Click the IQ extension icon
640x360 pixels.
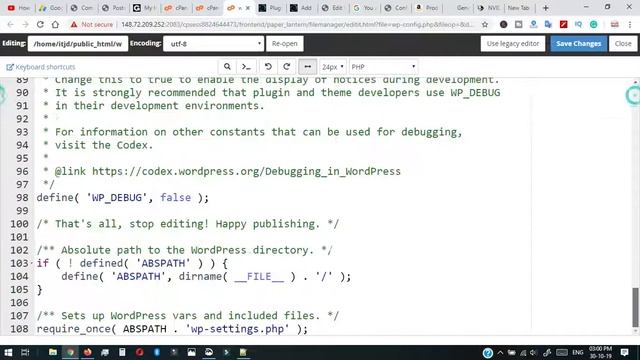point(578,24)
